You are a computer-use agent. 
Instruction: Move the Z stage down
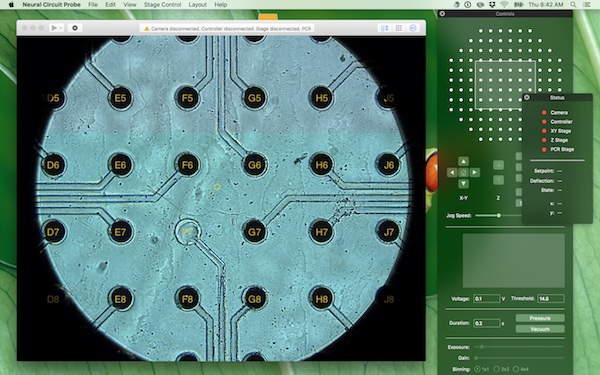point(498,180)
